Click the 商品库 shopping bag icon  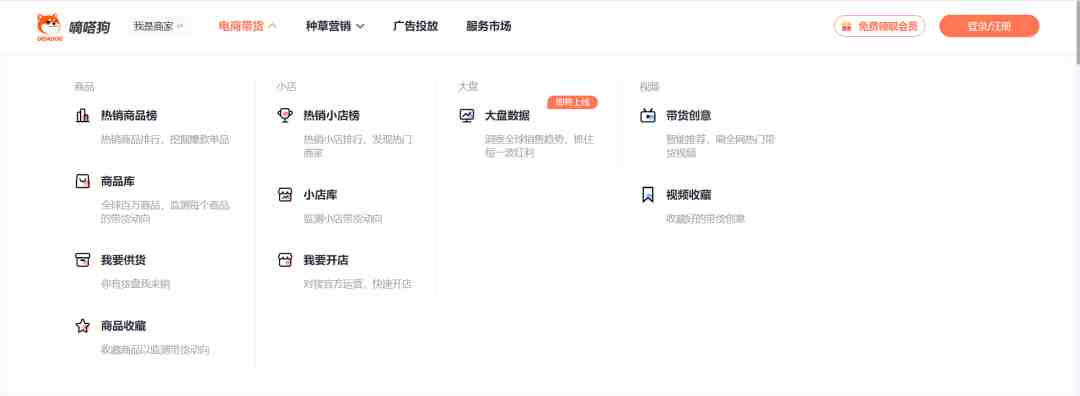[x=83, y=182]
